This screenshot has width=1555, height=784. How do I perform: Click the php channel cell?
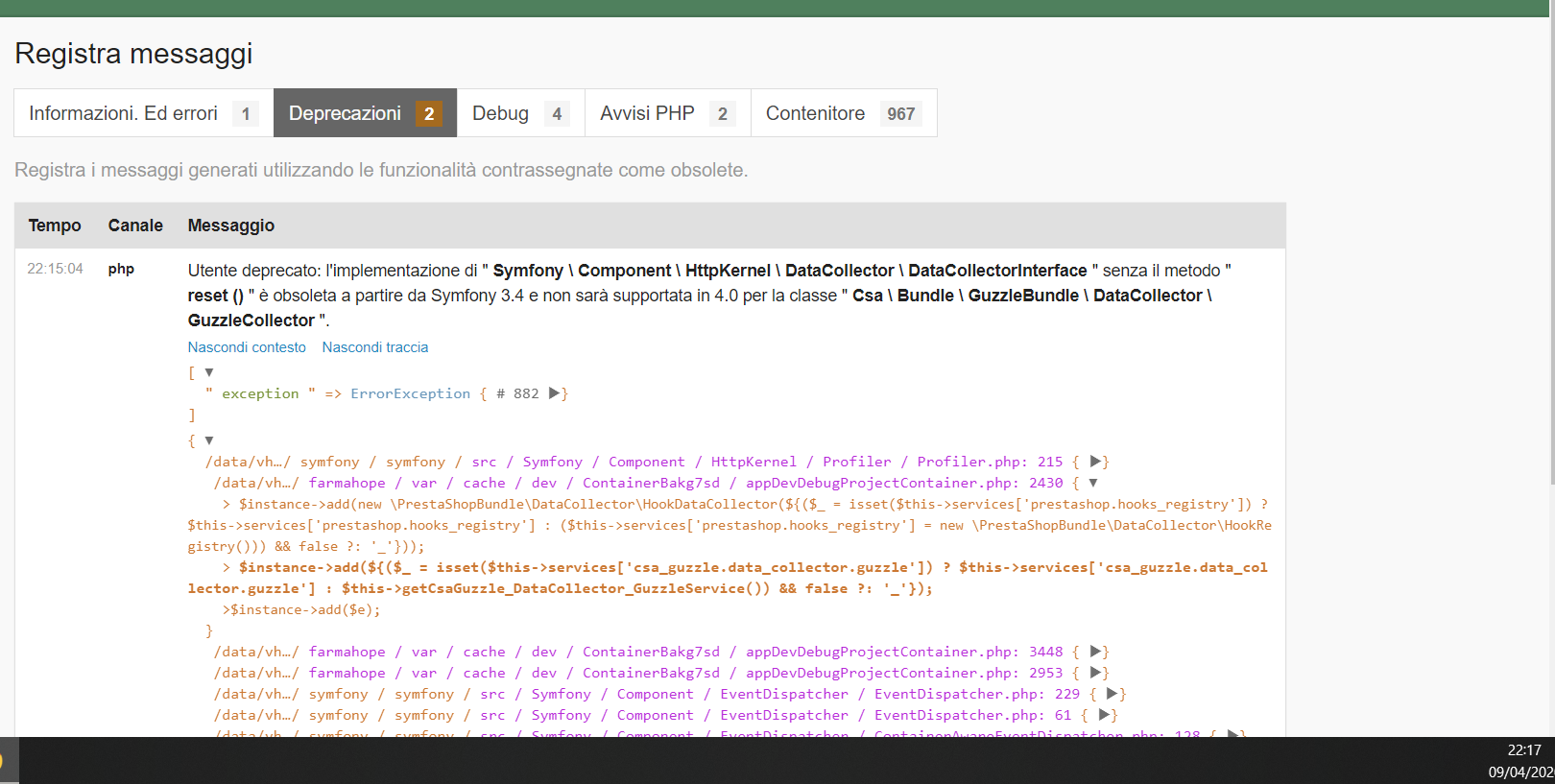pos(121,269)
